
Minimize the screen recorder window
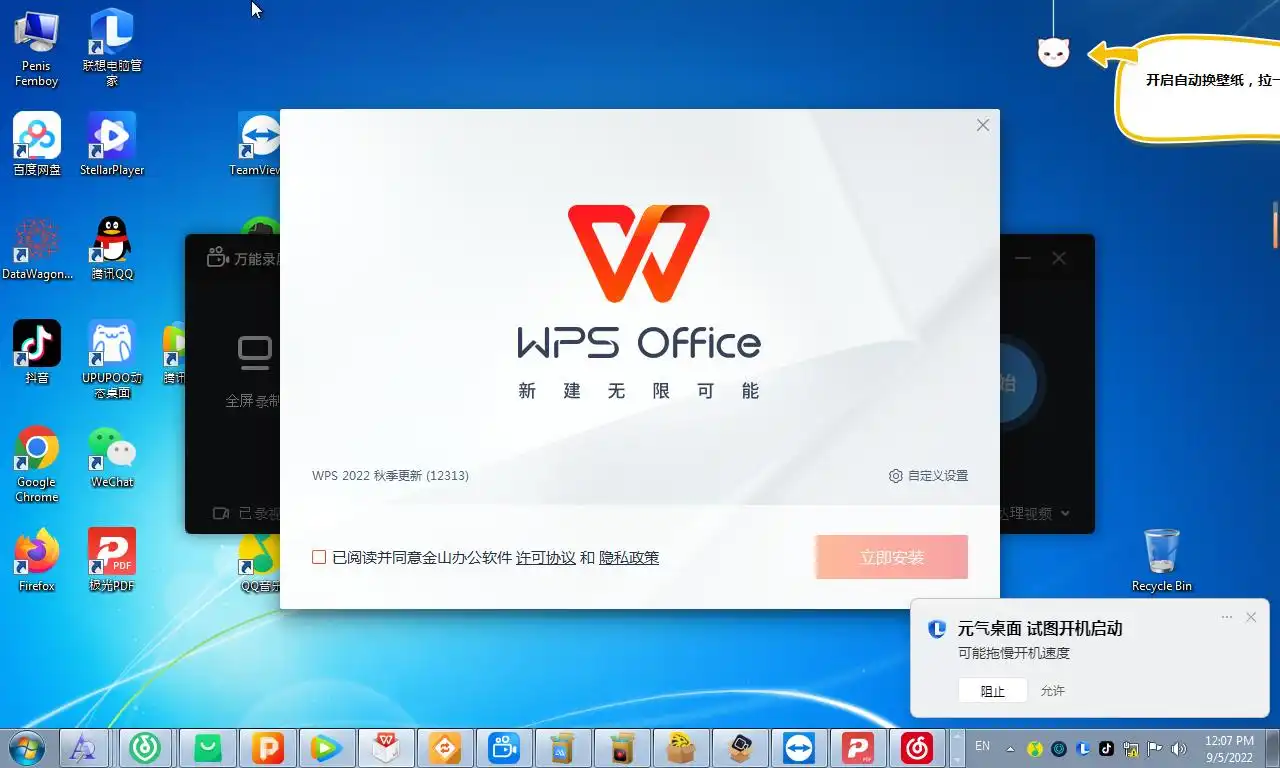click(x=1023, y=258)
